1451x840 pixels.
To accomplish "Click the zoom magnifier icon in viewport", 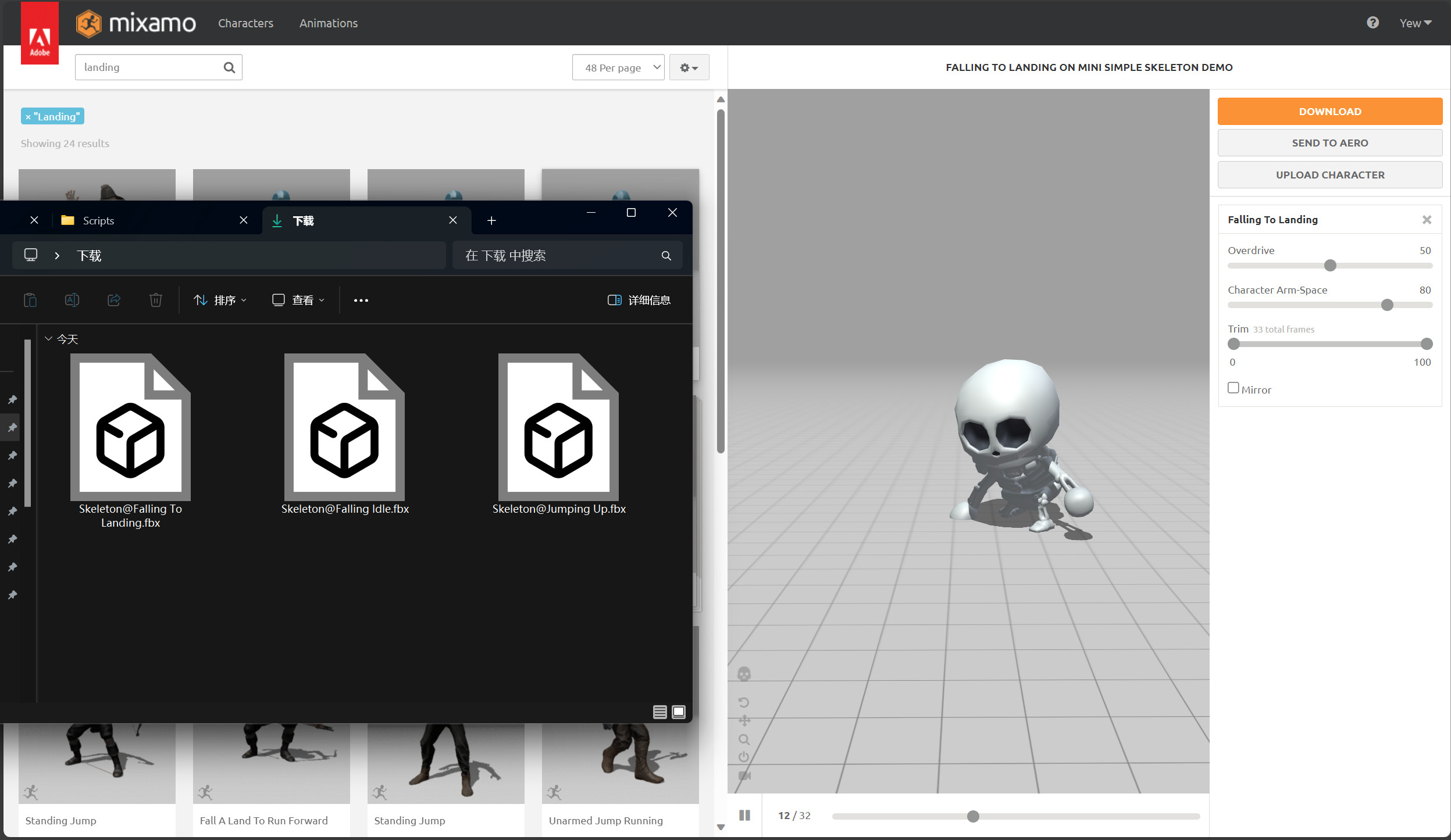I will 744,739.
